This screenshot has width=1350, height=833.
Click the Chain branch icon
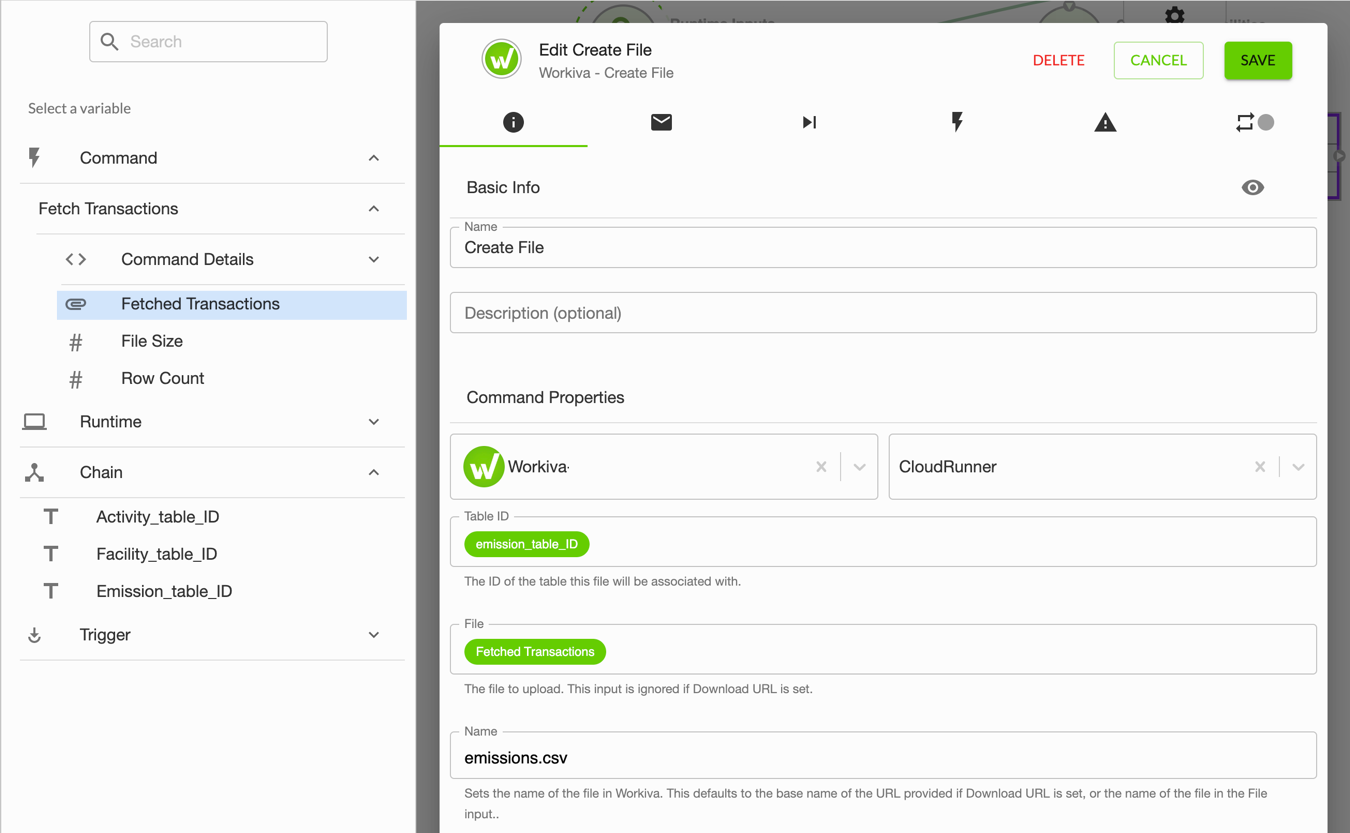35,472
